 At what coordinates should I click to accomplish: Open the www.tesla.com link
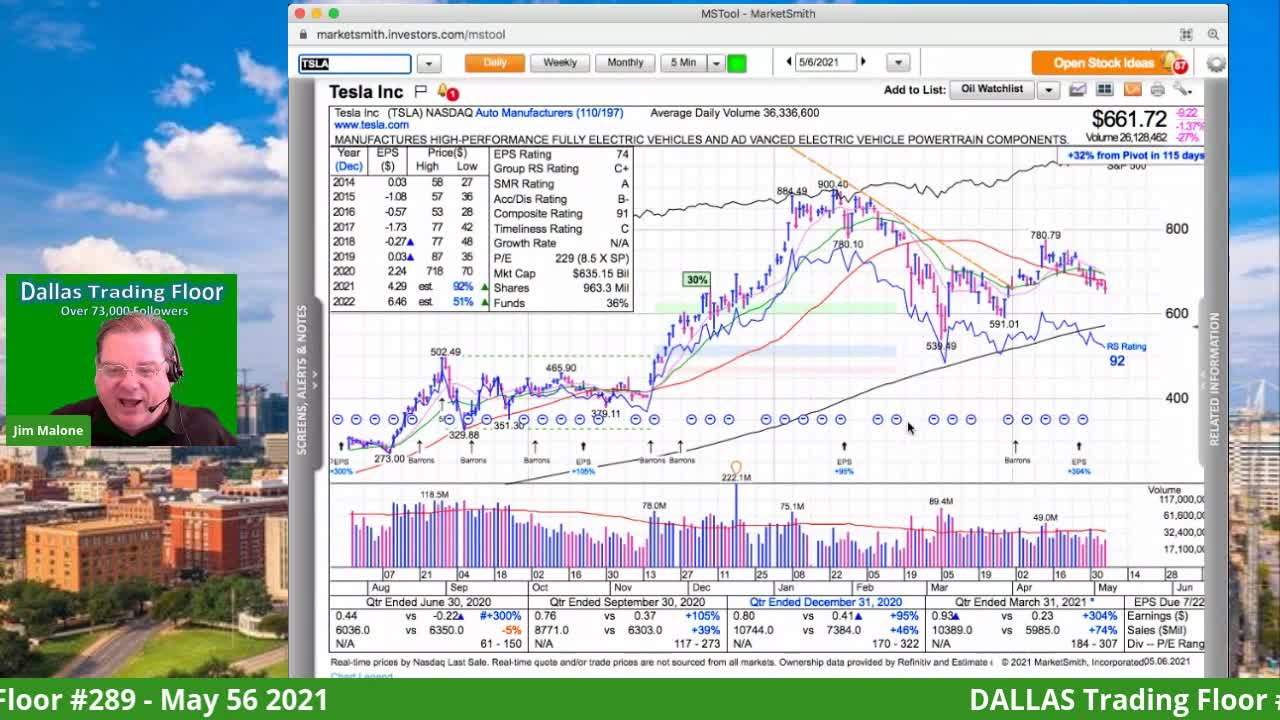(371, 125)
